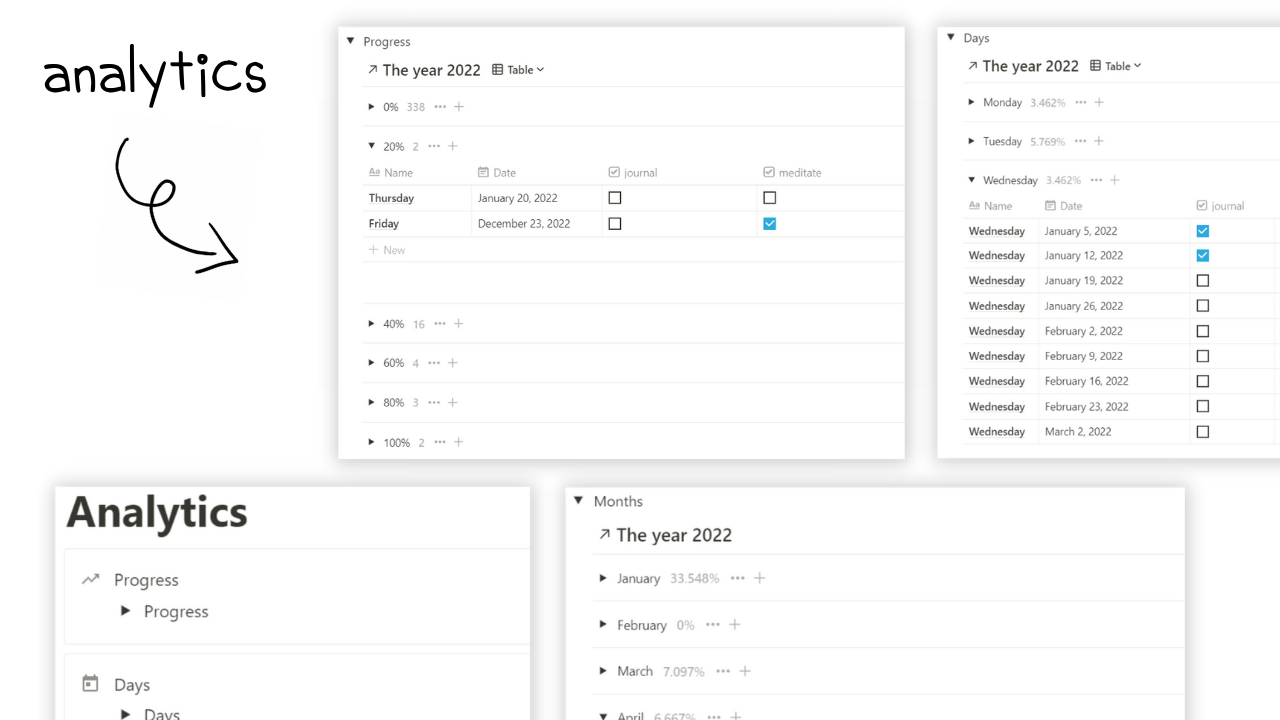Check journal box for Wednesday February 2
This screenshot has height=720, width=1280.
tap(1203, 331)
